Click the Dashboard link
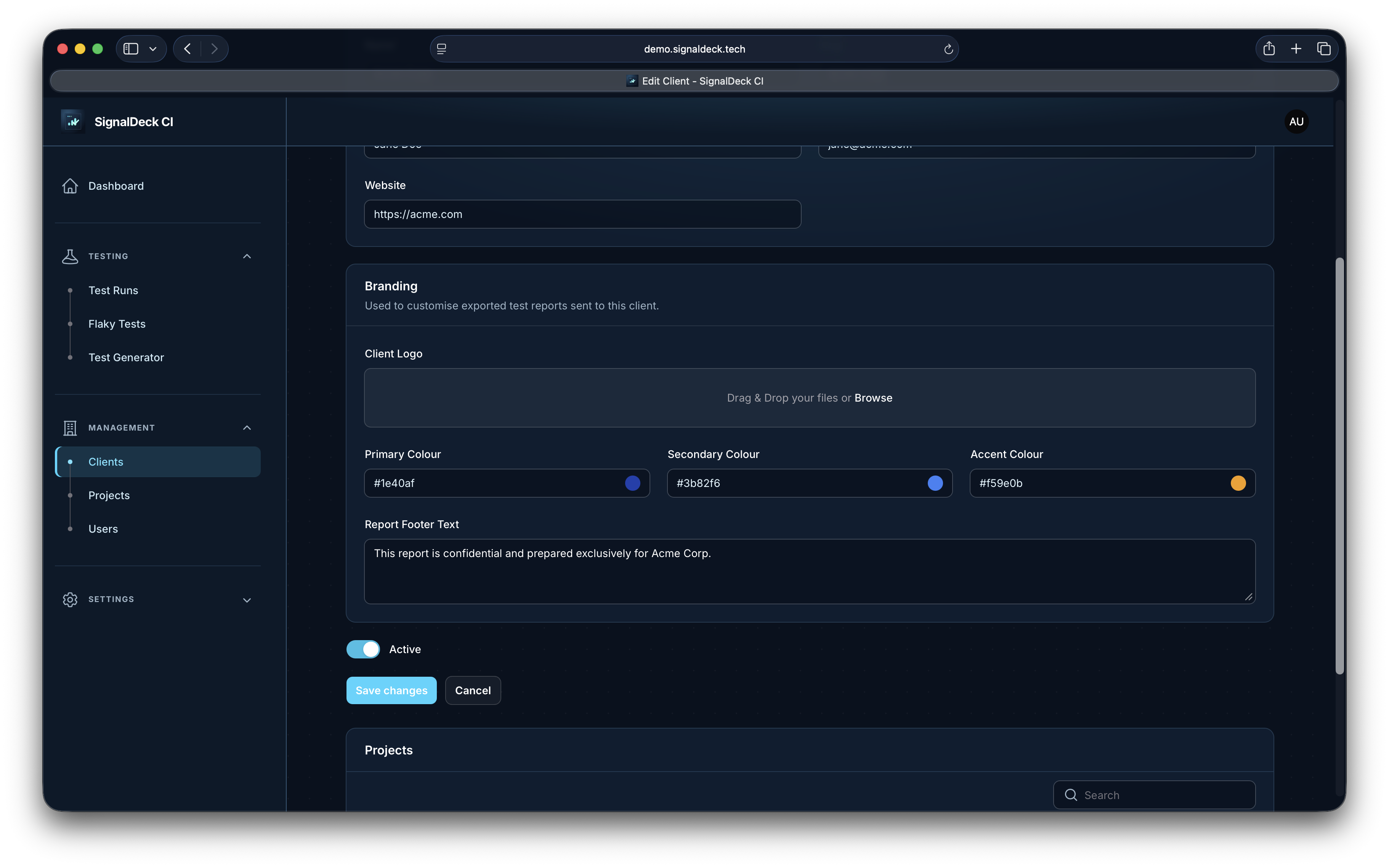The image size is (1389, 868). [116, 186]
